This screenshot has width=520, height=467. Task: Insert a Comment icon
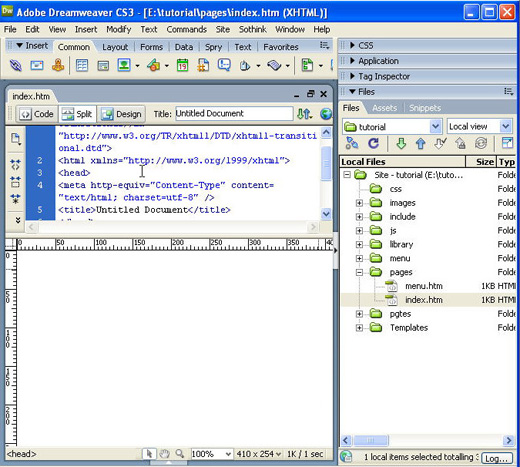click(224, 65)
